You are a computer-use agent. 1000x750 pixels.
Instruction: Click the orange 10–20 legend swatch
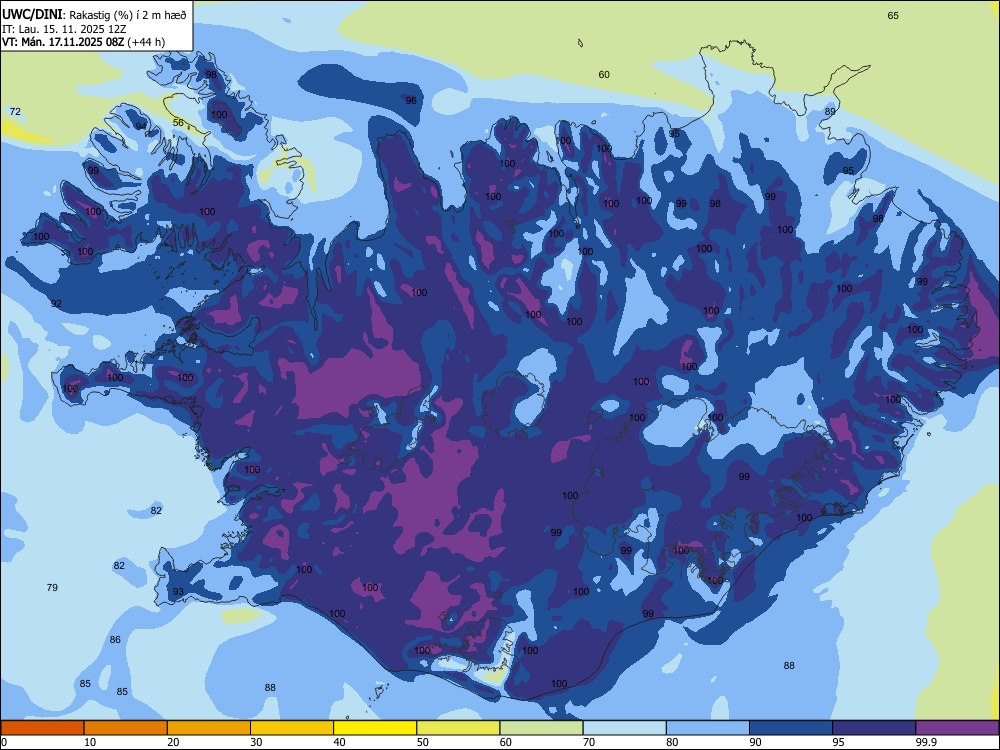pos(126,728)
